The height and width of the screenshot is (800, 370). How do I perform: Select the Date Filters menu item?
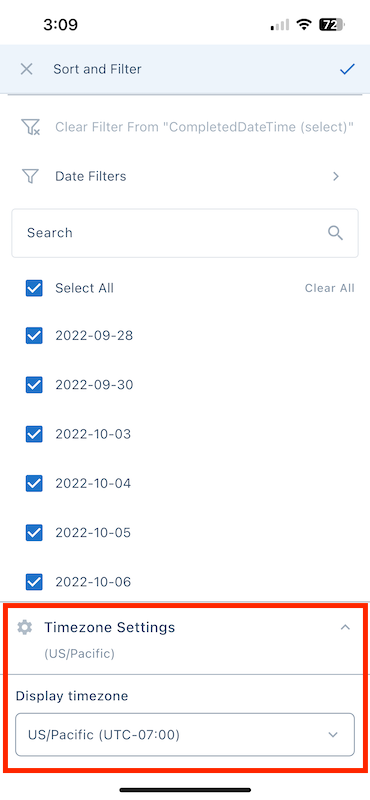(185, 177)
